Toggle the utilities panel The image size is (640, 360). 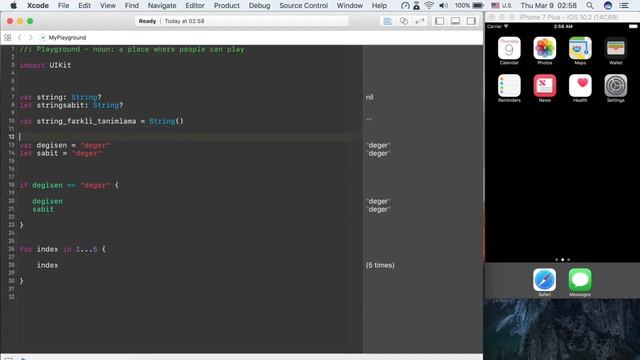point(471,21)
